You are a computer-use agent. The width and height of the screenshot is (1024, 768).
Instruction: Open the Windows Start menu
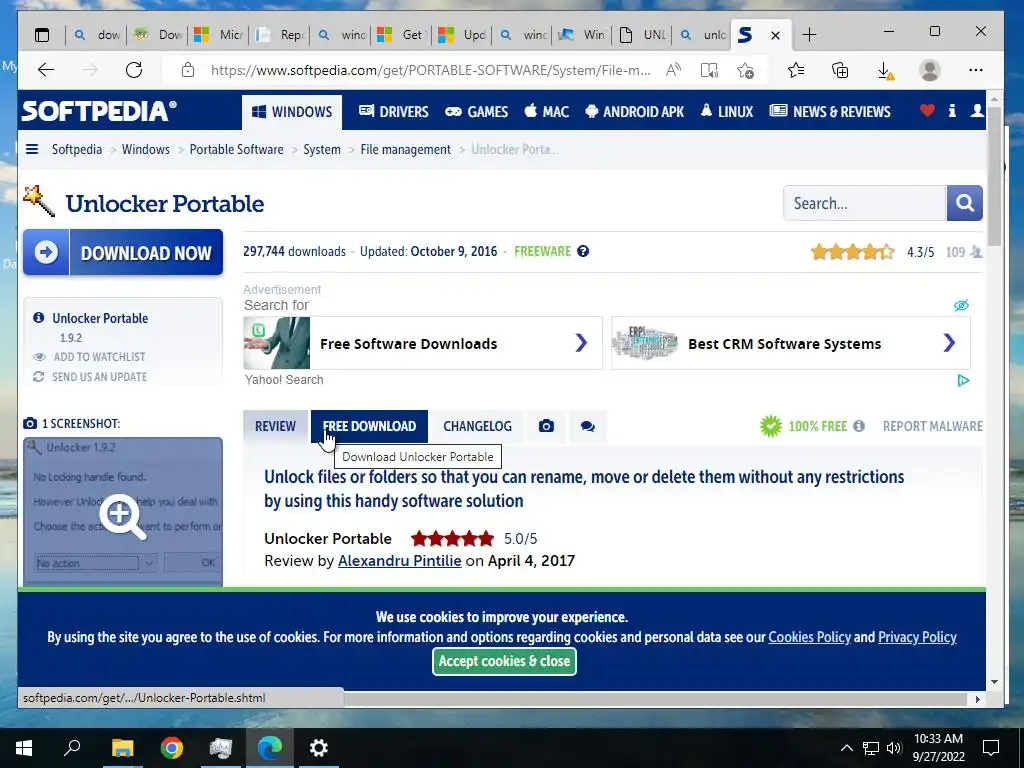(24, 748)
